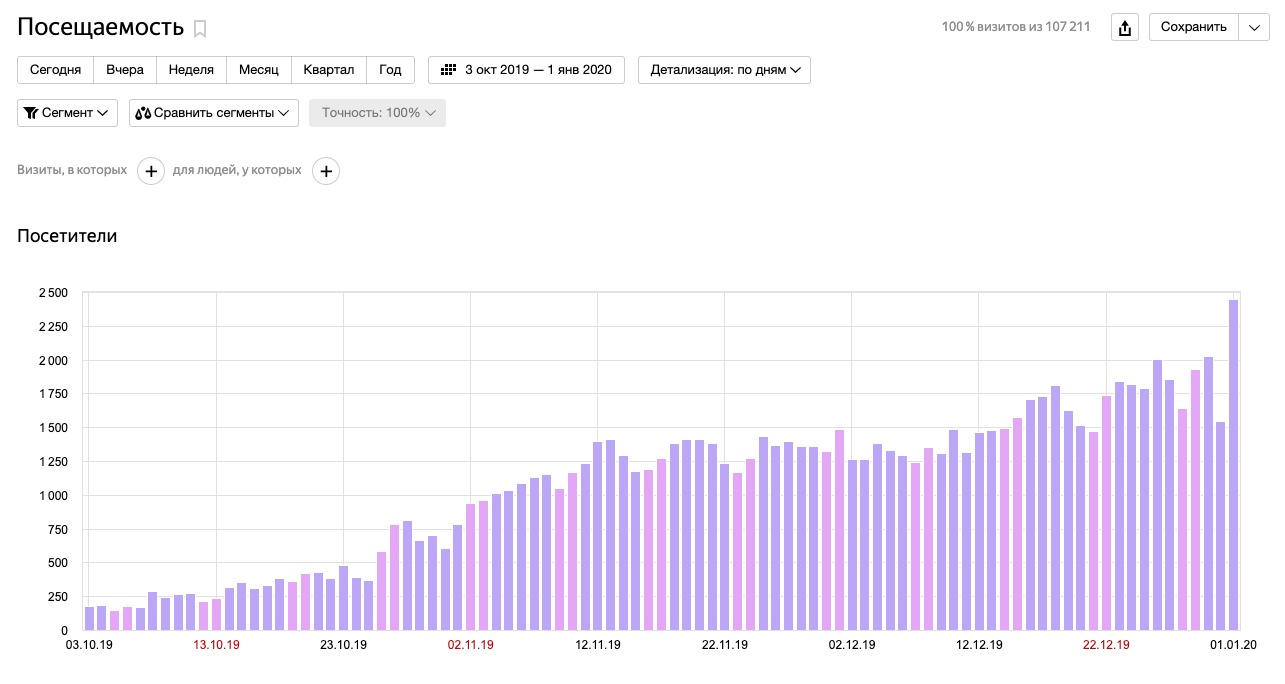Open the Точность: 100% dropdown
The image size is (1285, 684).
pyautogui.click(x=377, y=113)
